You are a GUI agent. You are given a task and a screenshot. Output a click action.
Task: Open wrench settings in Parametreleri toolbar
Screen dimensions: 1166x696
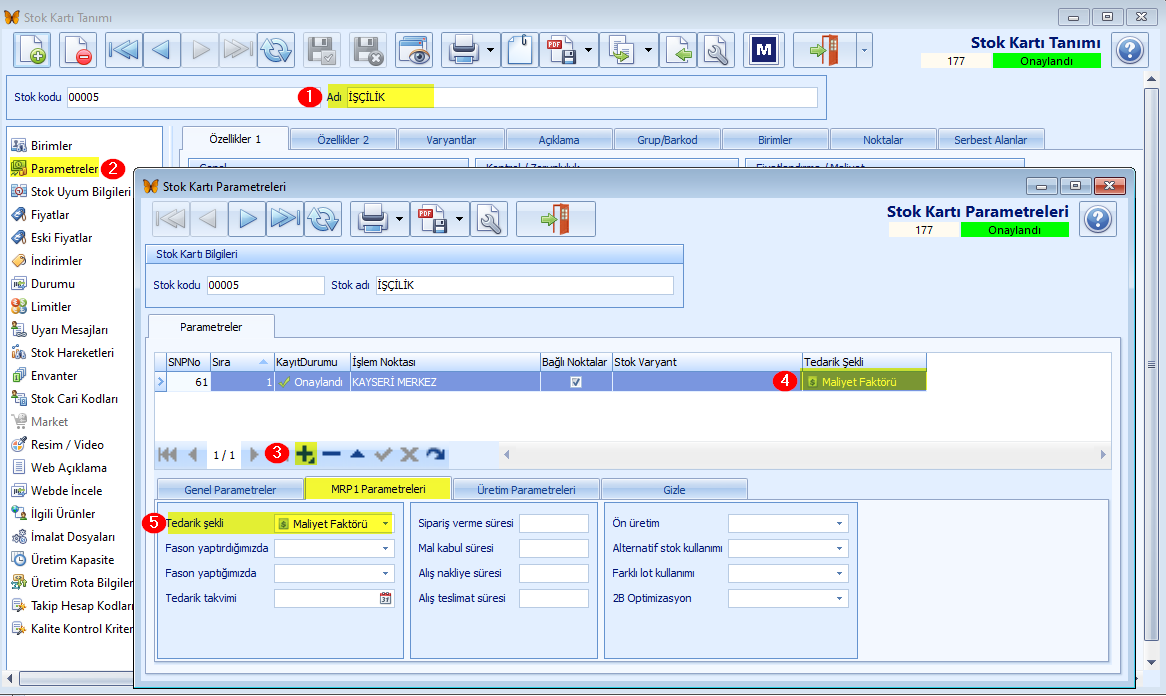[x=489, y=219]
